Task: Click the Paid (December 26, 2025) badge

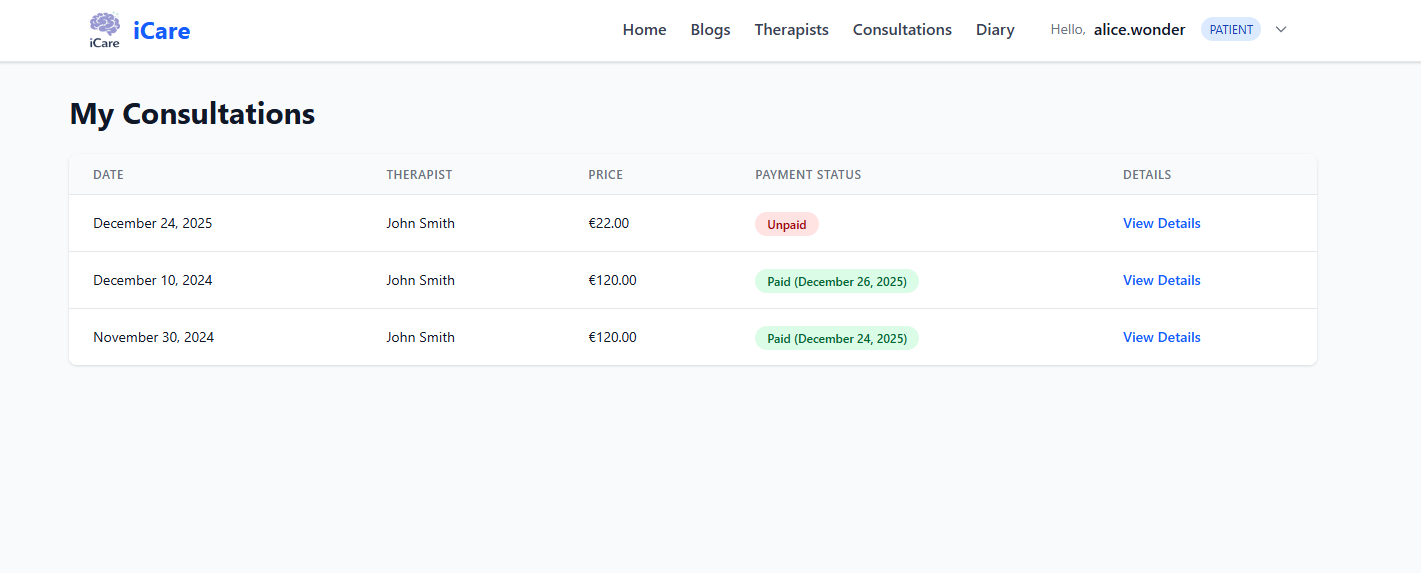Action: 836,281
